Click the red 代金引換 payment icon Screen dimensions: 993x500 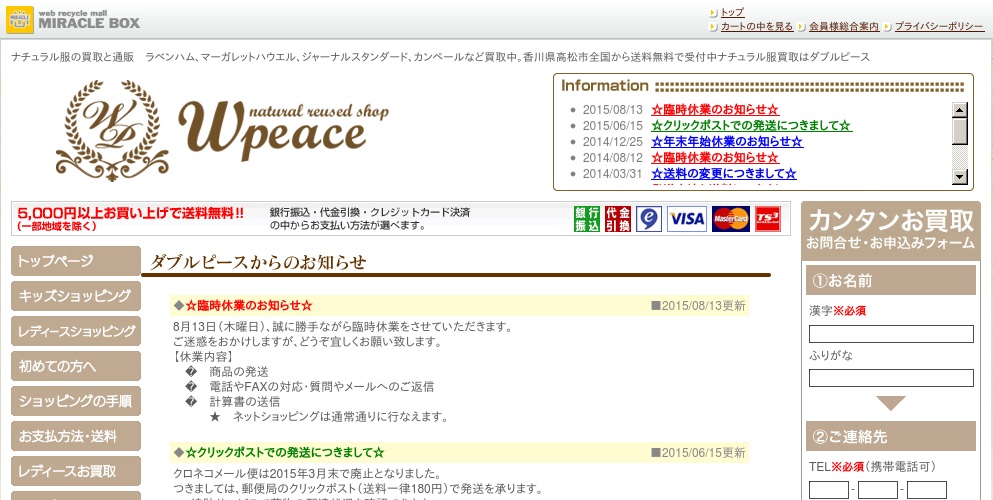pos(618,219)
